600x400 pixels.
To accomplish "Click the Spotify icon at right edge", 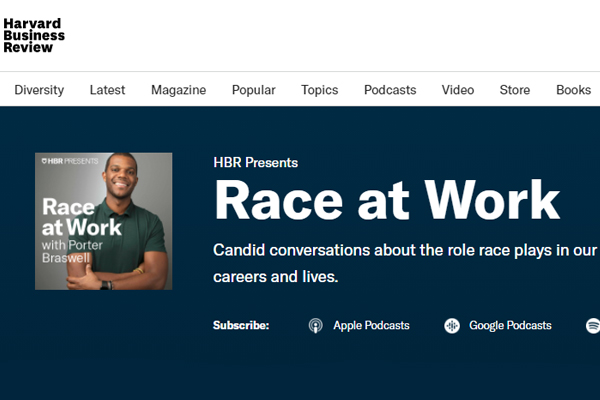I will [x=592, y=325].
